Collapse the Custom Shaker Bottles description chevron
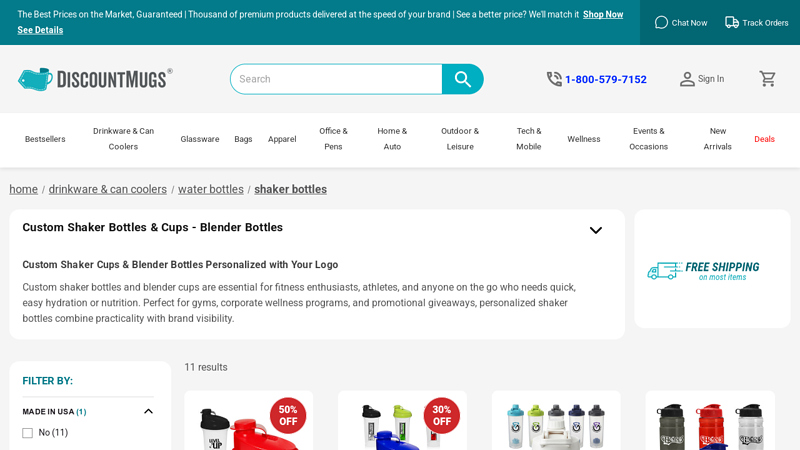 click(x=596, y=230)
